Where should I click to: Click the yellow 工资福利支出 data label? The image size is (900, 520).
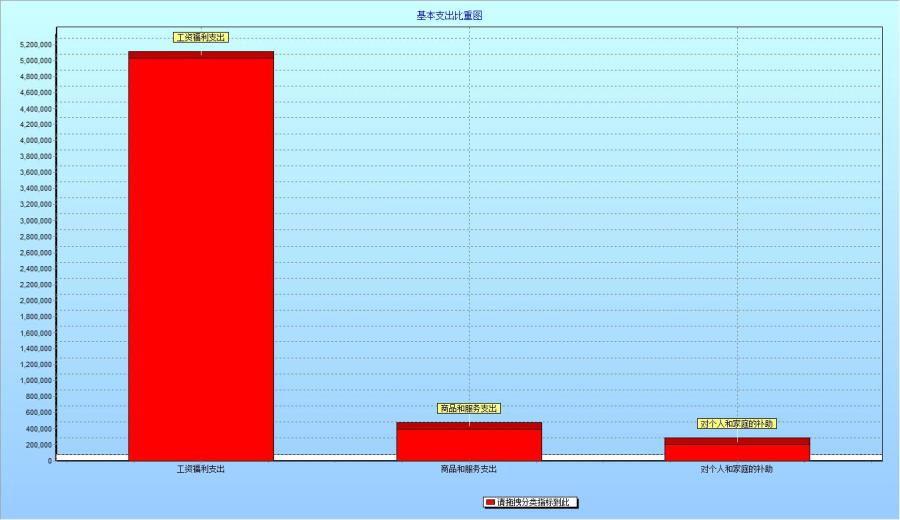point(201,37)
